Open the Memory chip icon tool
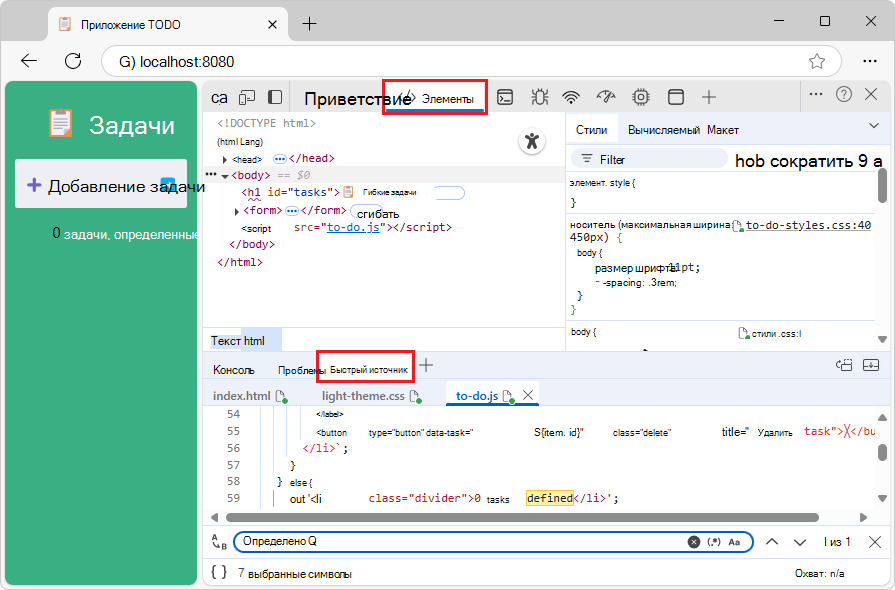 (x=640, y=97)
